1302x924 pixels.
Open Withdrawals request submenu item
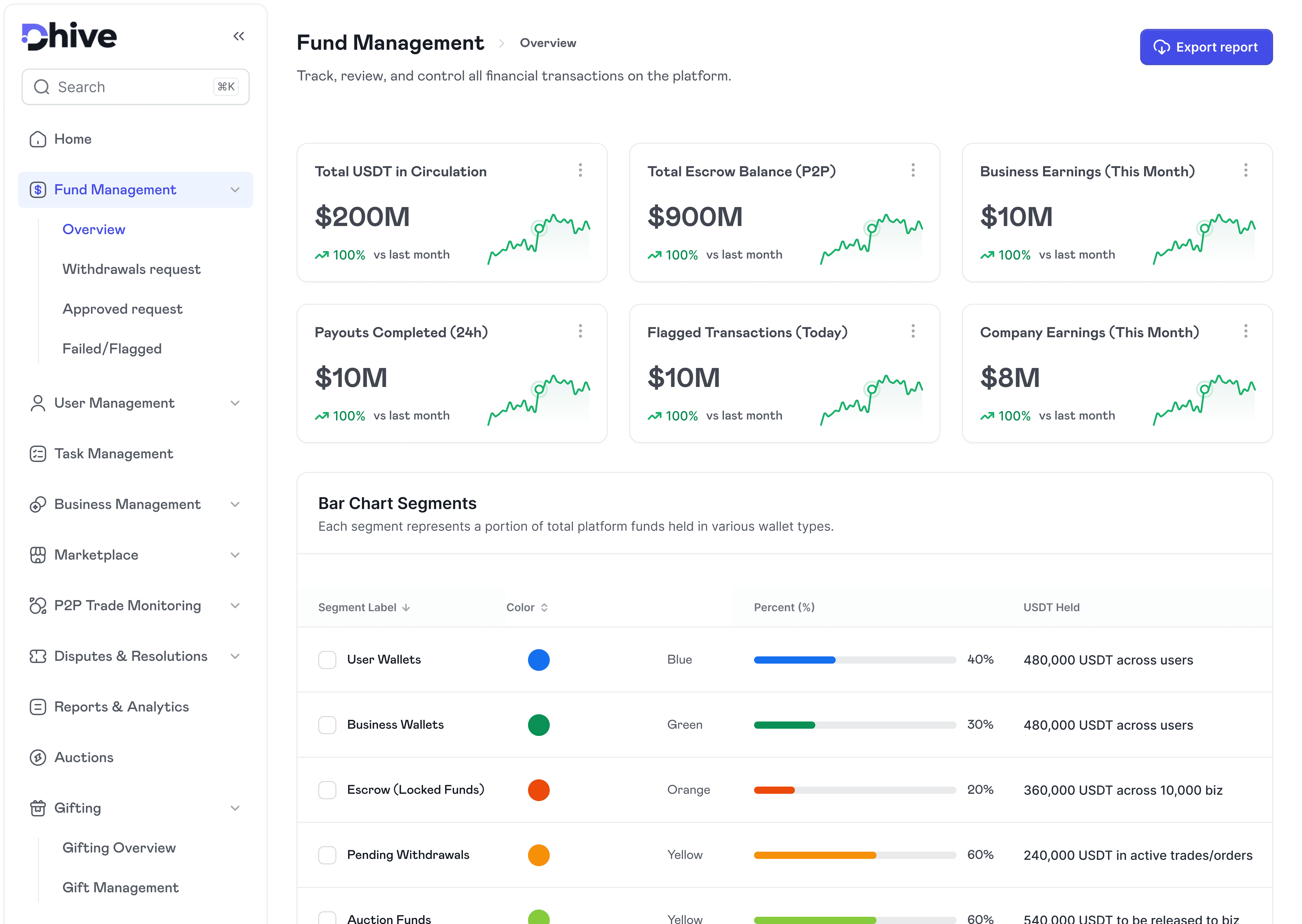[131, 269]
